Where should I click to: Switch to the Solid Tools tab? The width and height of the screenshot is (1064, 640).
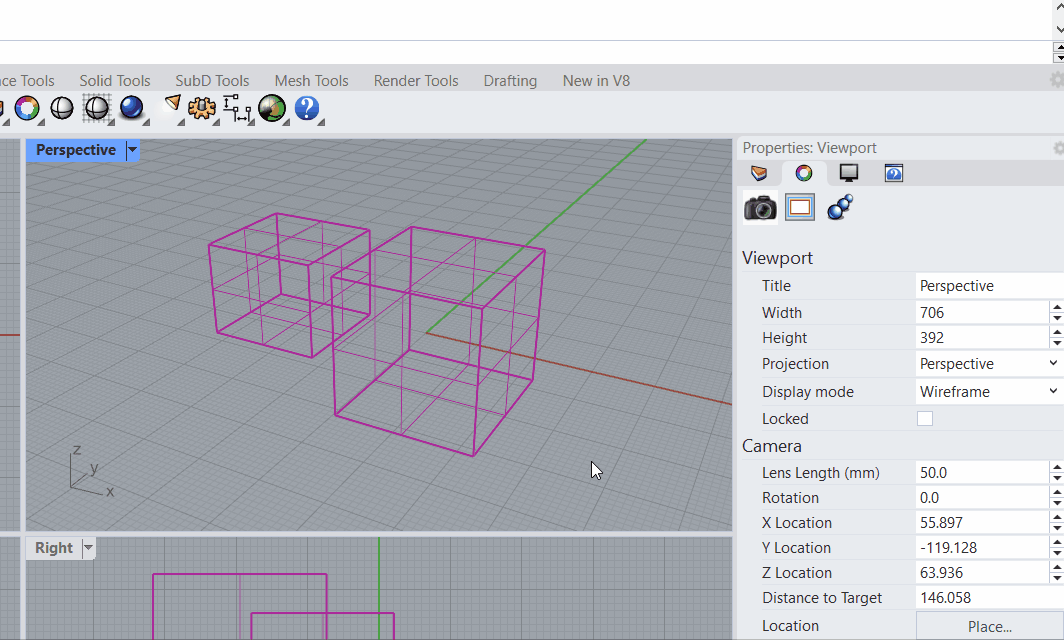point(115,81)
